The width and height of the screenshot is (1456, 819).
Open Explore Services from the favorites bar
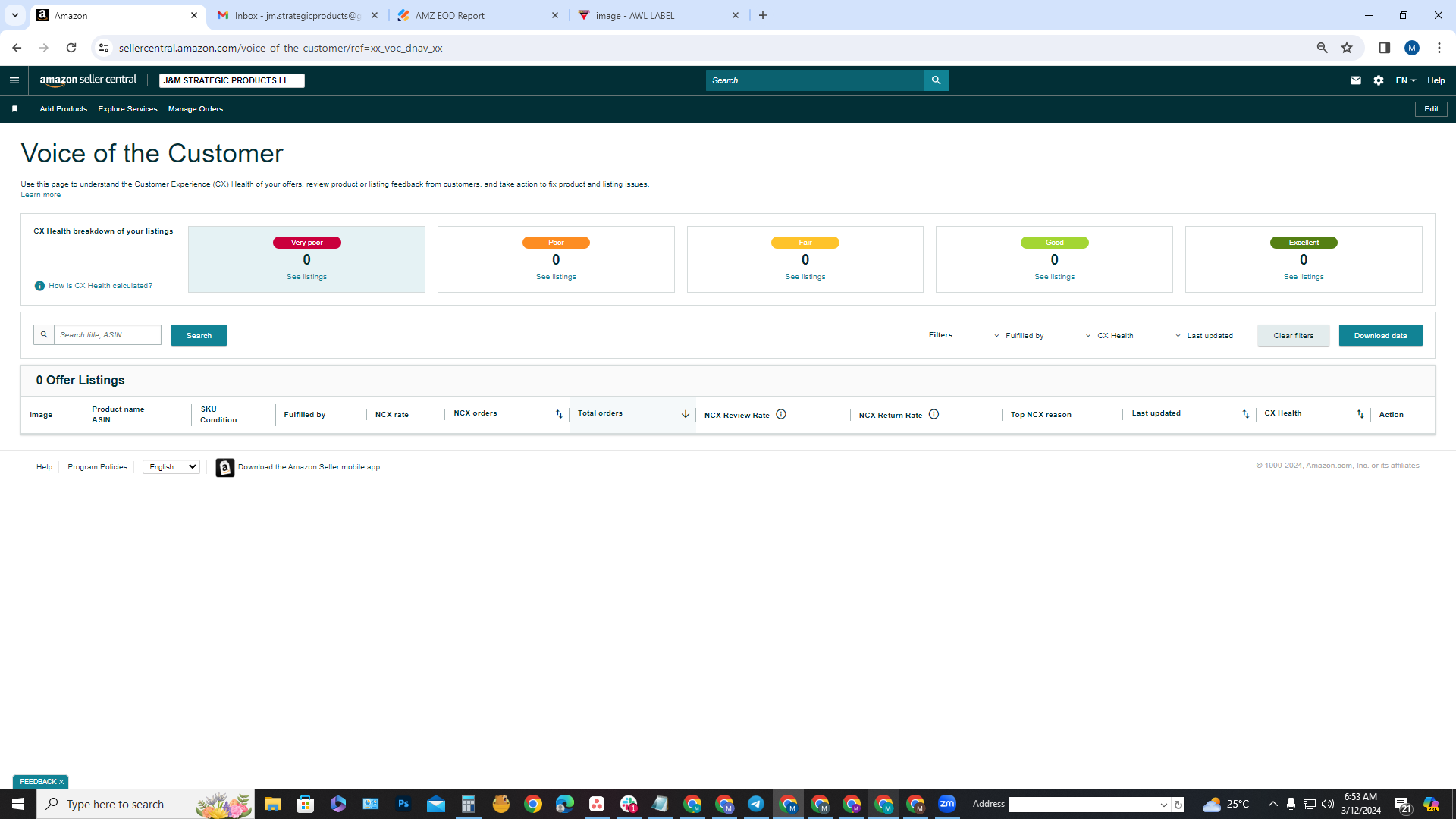127,109
